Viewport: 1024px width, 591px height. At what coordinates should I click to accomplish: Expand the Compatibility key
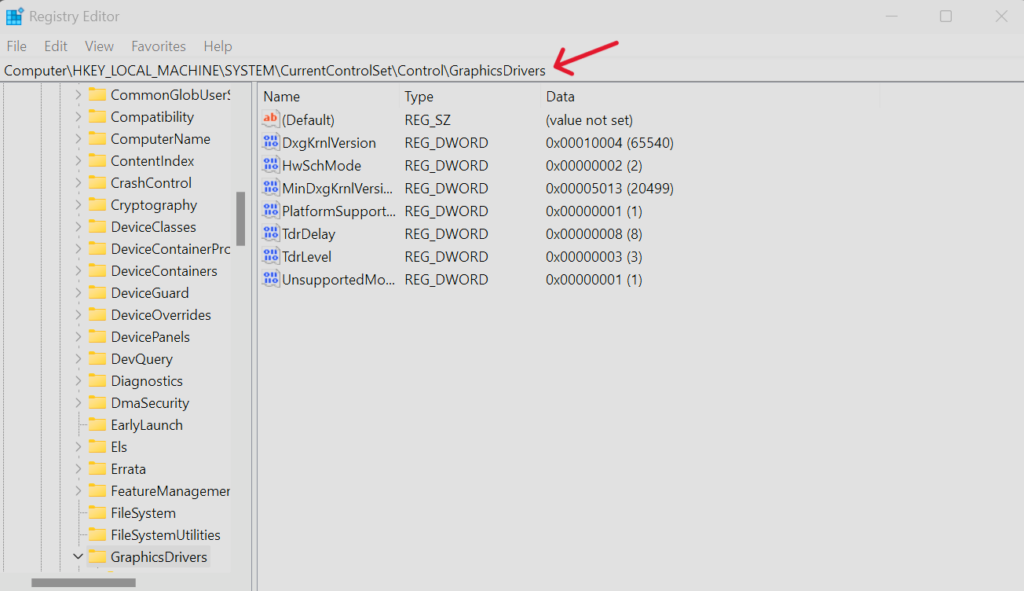click(78, 117)
